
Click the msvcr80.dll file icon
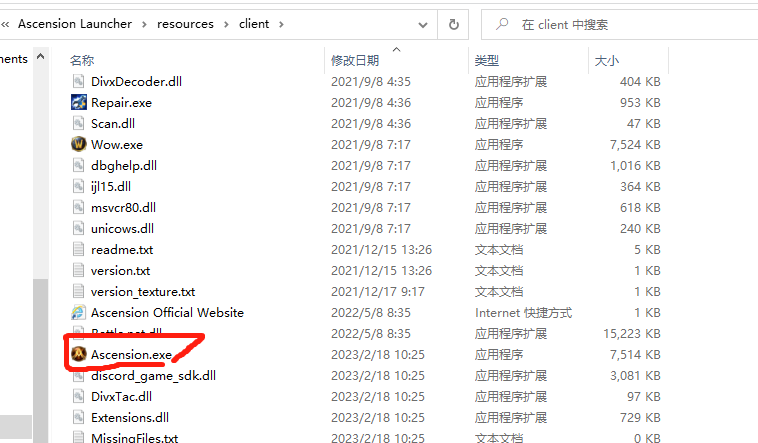78,207
